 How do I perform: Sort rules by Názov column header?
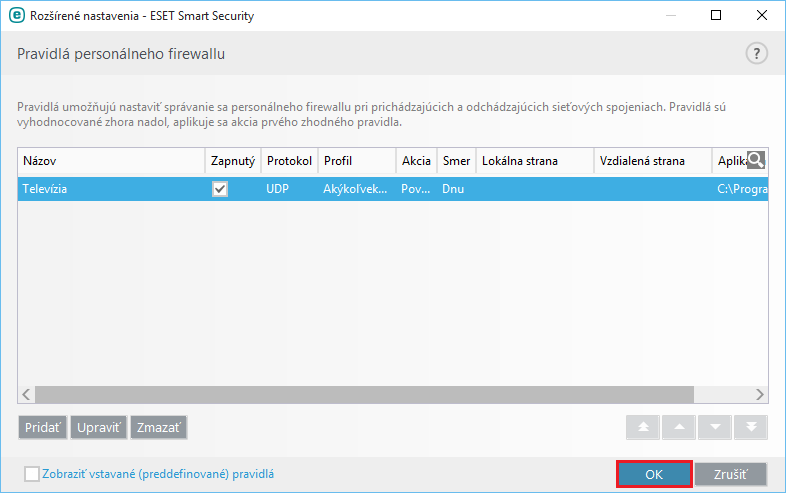(x=110, y=160)
